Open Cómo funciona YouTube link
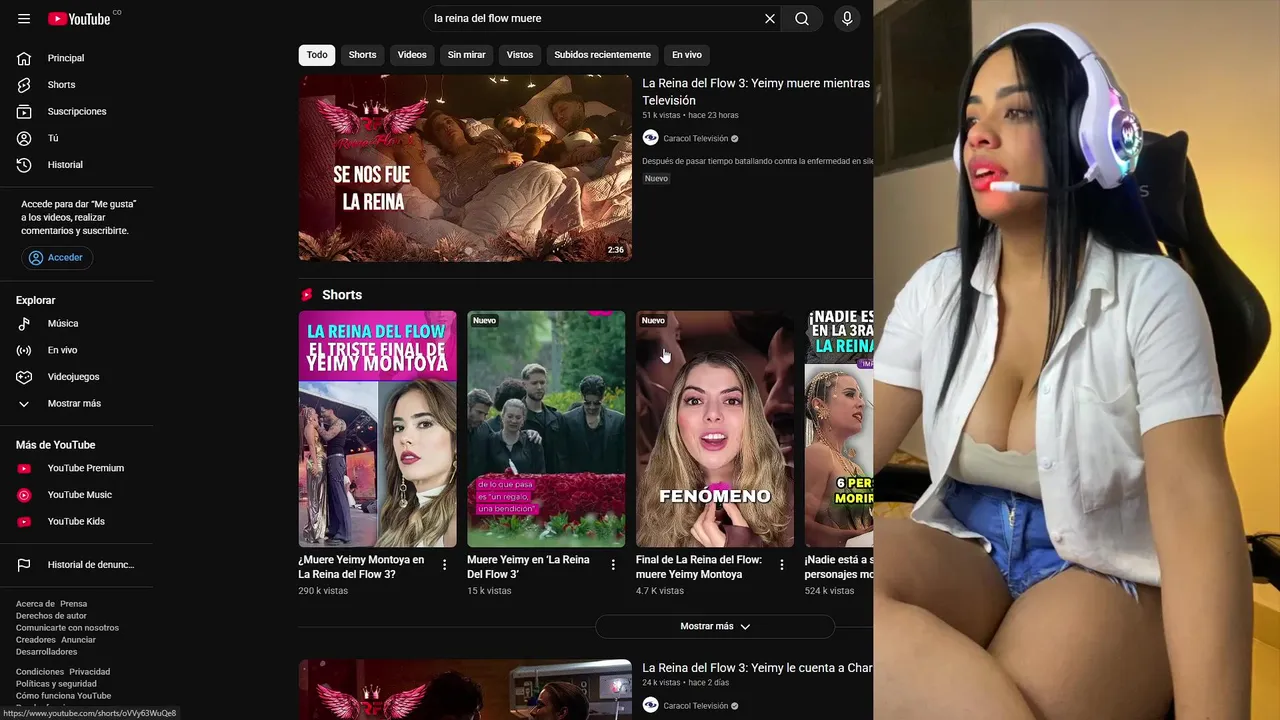The height and width of the screenshot is (720, 1280). 63,696
